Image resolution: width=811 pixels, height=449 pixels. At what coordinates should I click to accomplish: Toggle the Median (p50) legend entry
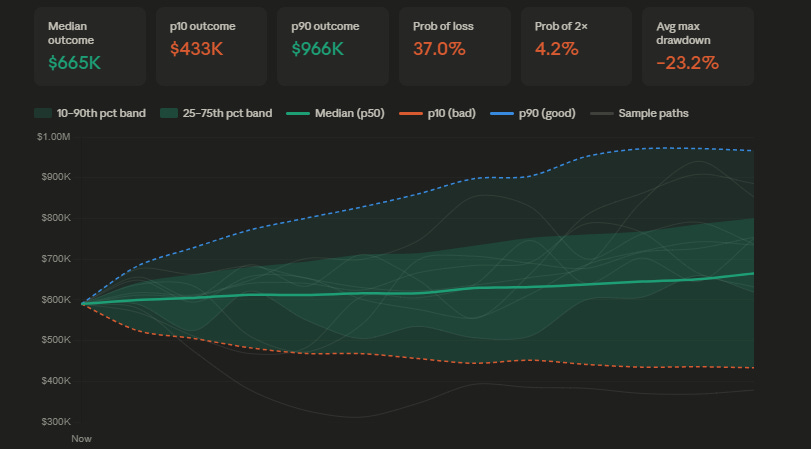coord(336,113)
